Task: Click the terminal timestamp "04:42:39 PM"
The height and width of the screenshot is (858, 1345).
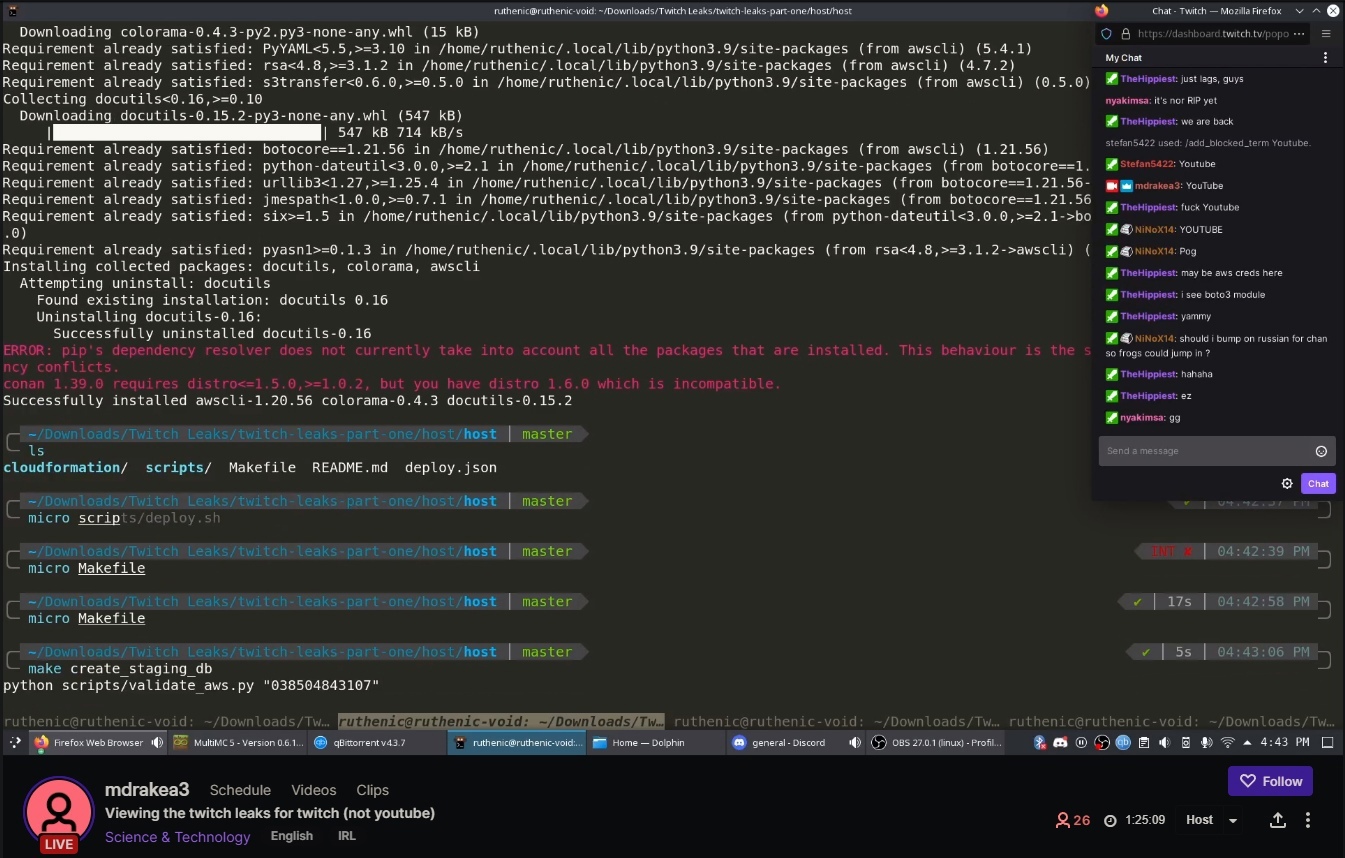Action: (1263, 551)
